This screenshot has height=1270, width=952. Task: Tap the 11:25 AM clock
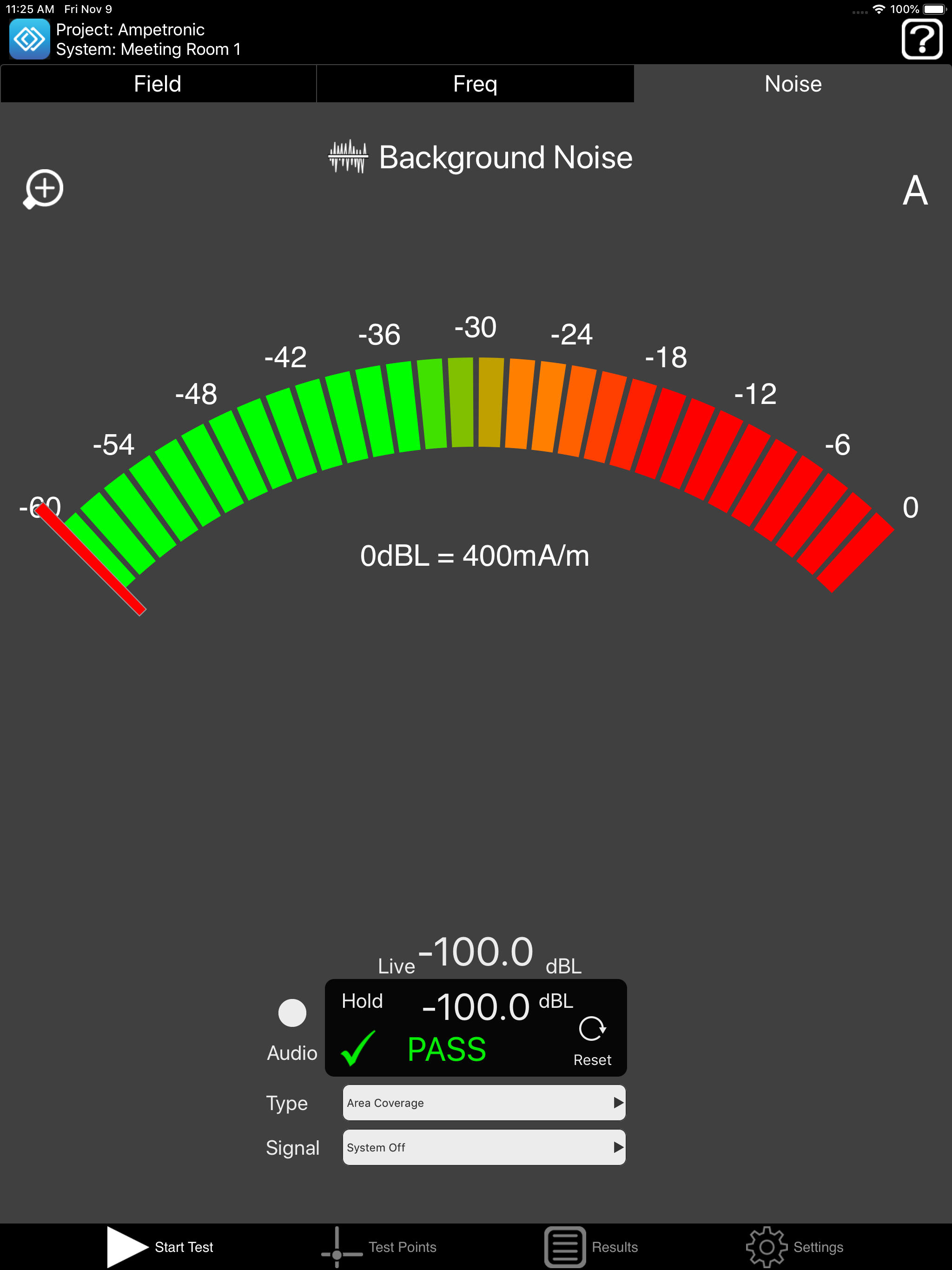[30, 9]
